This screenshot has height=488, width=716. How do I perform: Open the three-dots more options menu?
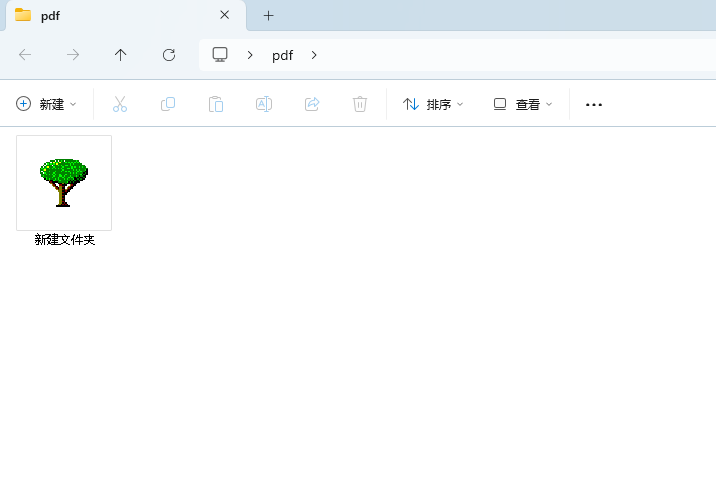coord(594,105)
